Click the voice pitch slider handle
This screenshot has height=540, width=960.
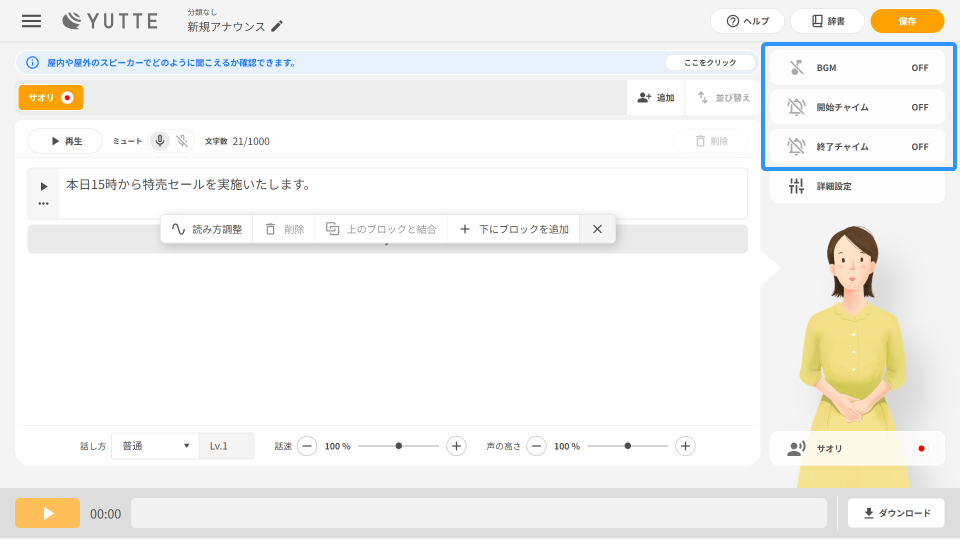[628, 446]
